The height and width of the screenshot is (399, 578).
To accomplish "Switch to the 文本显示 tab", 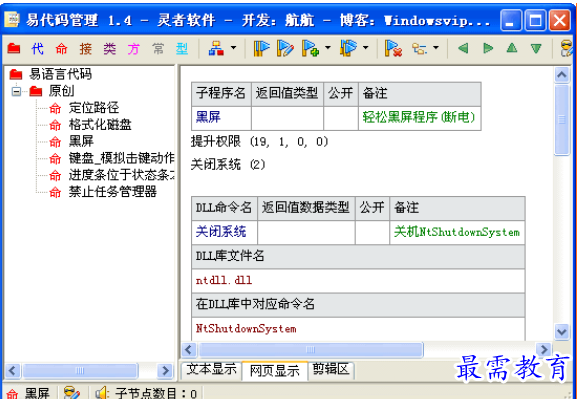I will point(211,369).
